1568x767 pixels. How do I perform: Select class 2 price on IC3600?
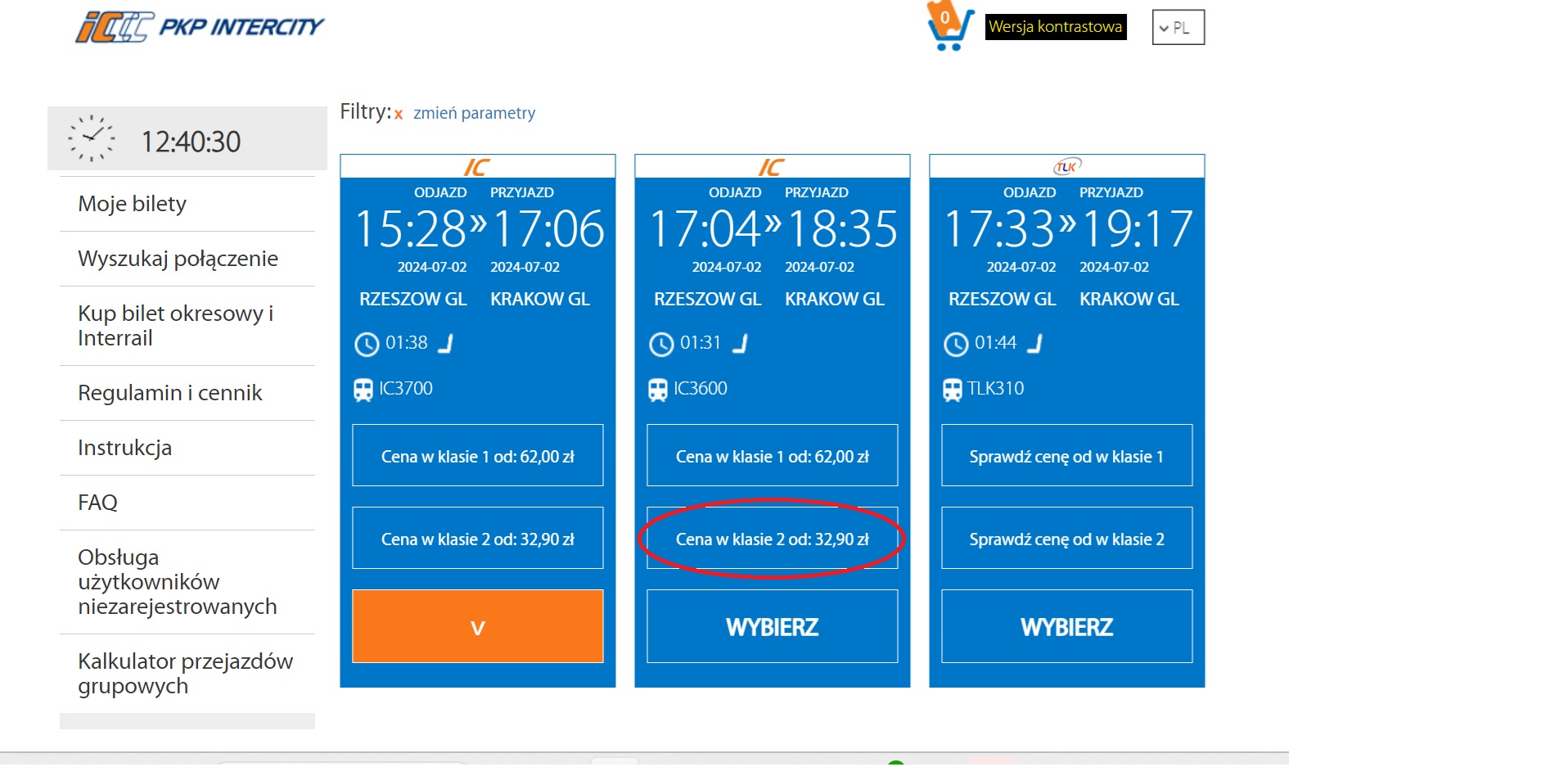pyautogui.click(x=772, y=539)
